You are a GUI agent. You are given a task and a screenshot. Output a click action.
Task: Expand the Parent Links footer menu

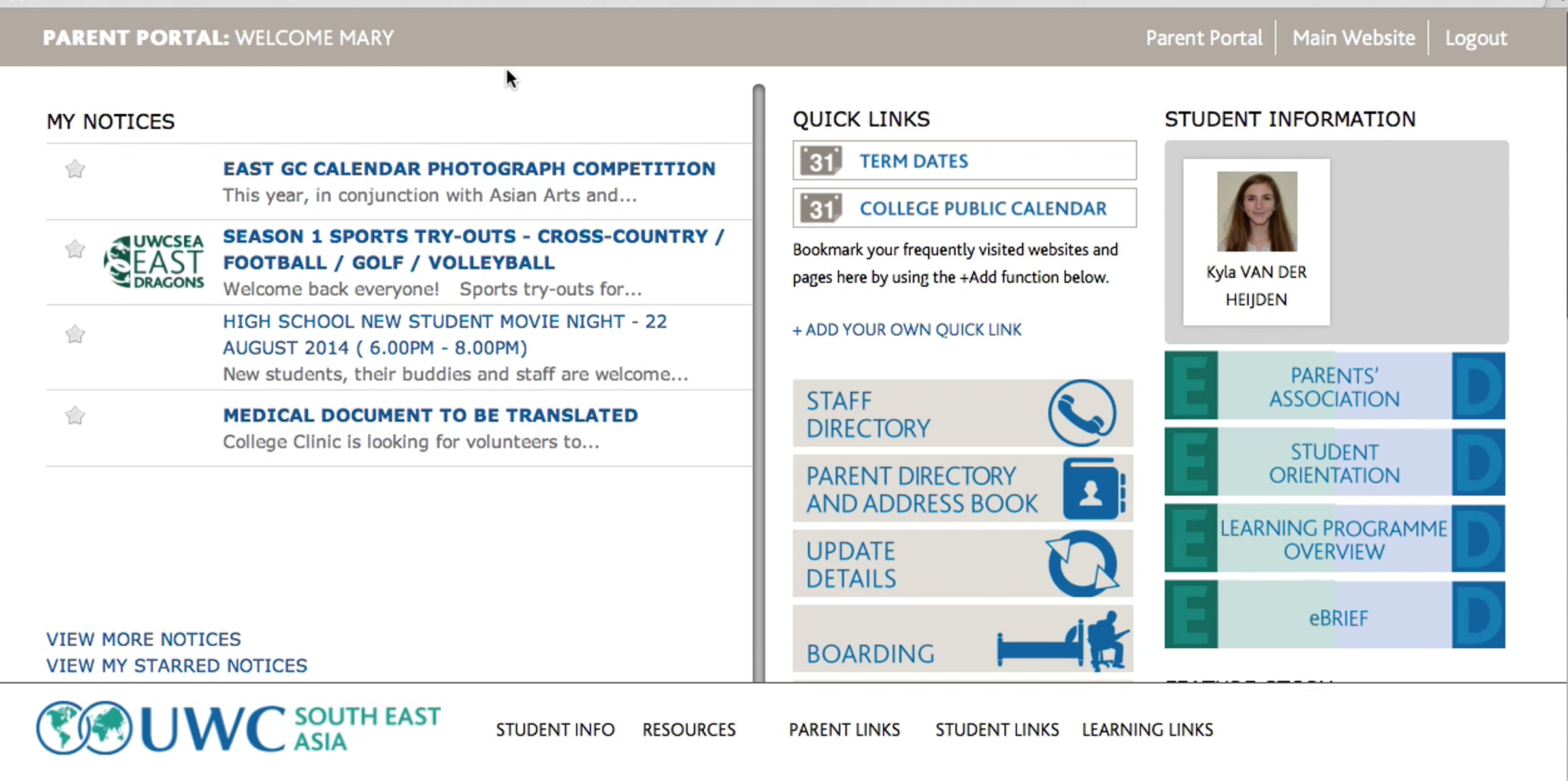[x=844, y=729]
